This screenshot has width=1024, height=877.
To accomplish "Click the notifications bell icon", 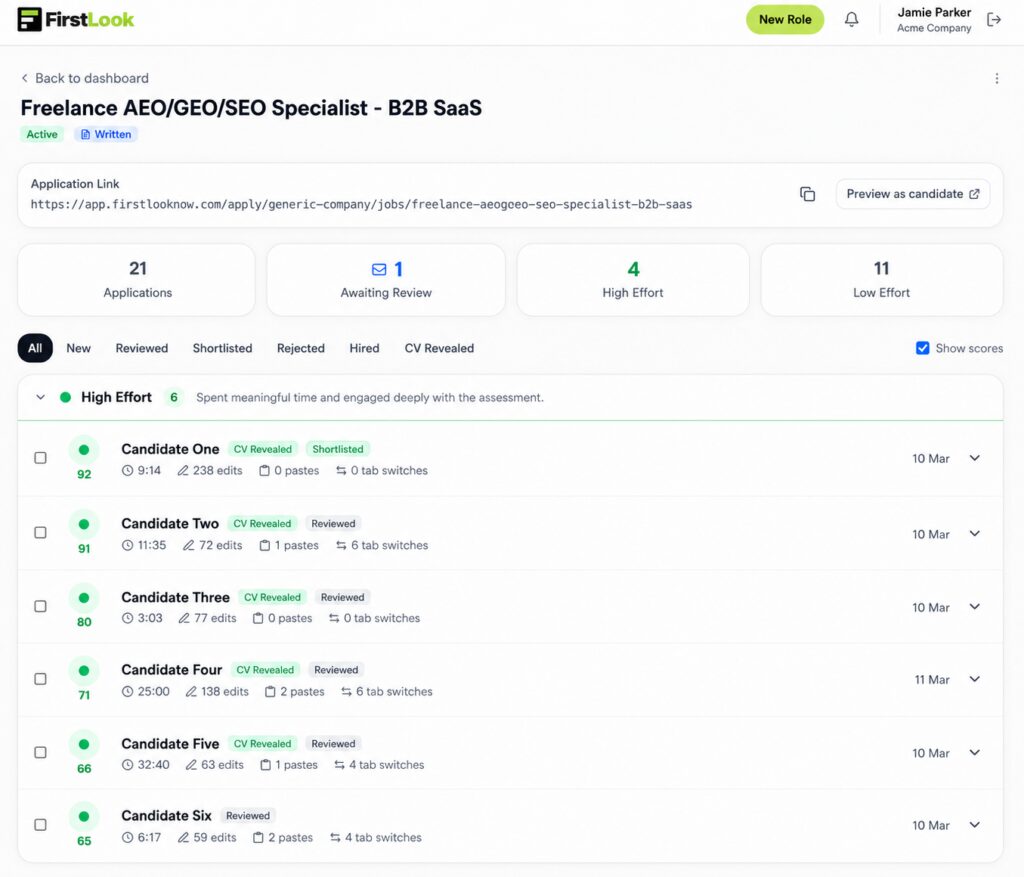I will [x=851, y=20].
